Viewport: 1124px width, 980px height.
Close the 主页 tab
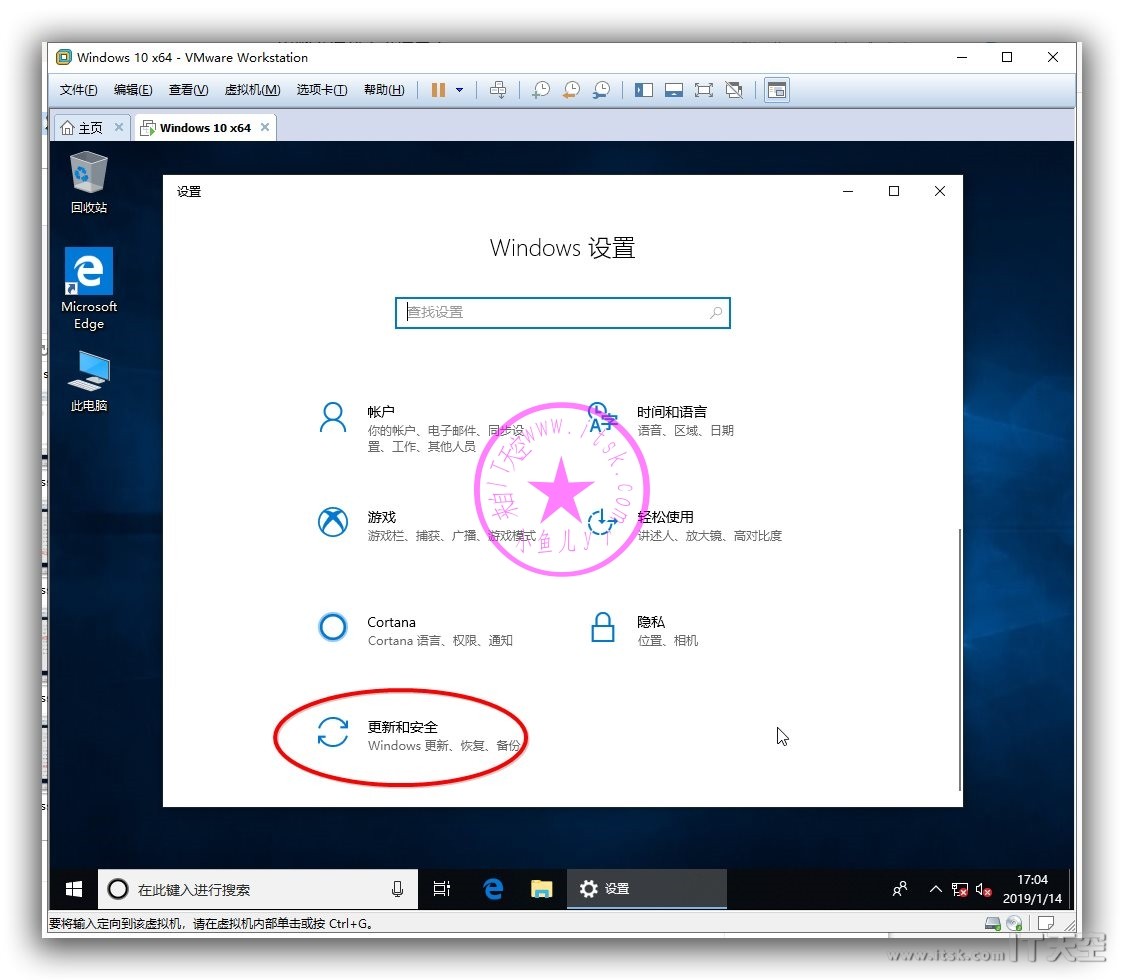coord(119,127)
